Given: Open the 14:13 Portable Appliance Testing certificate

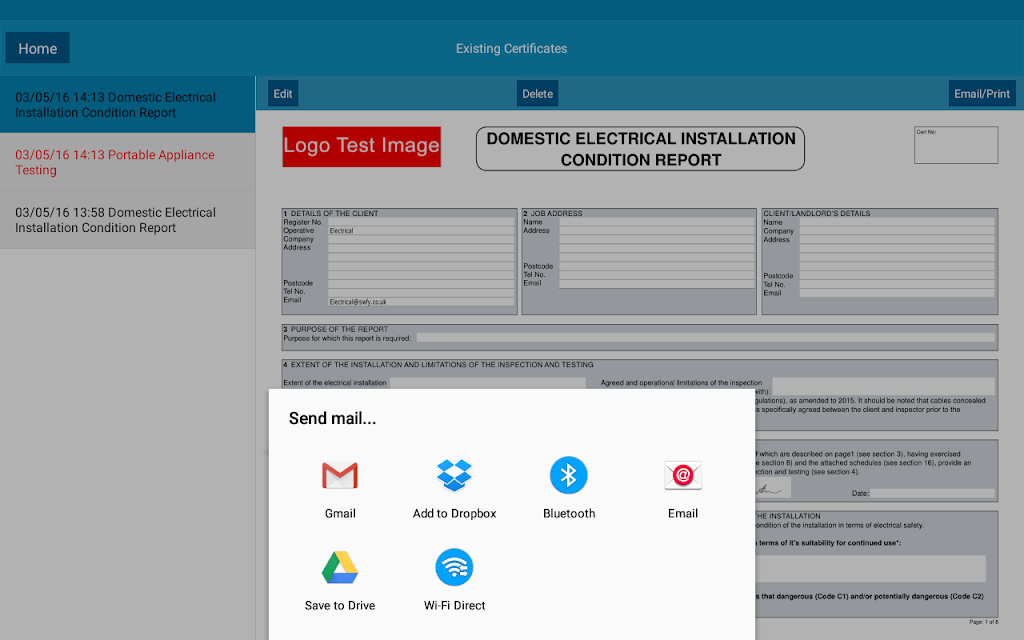Looking at the screenshot, I should pos(127,162).
